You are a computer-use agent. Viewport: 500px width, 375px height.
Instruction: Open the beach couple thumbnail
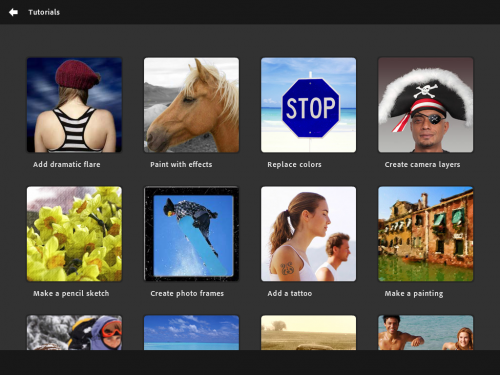click(426, 332)
